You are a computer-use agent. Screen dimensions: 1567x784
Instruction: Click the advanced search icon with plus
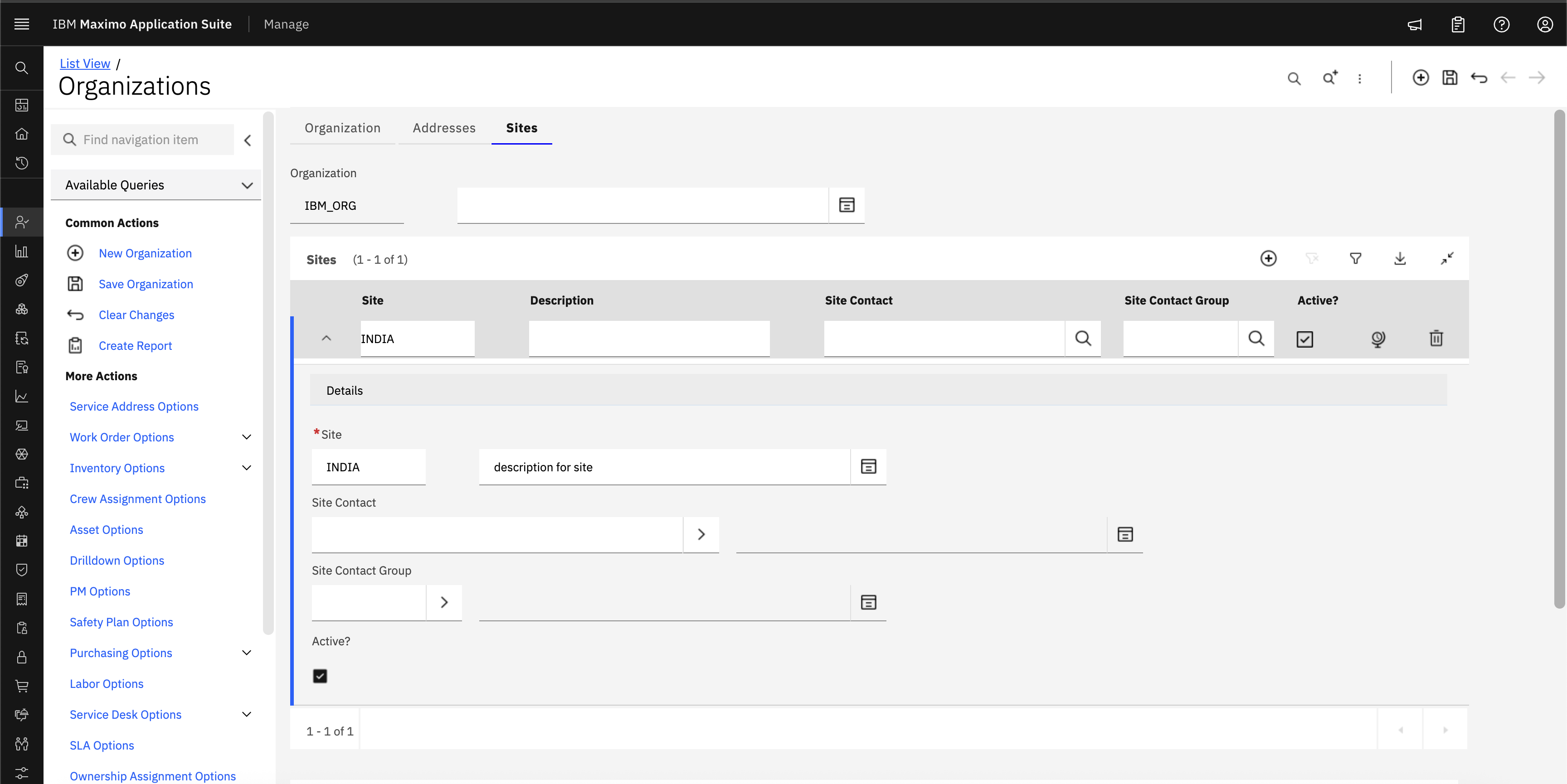1330,78
